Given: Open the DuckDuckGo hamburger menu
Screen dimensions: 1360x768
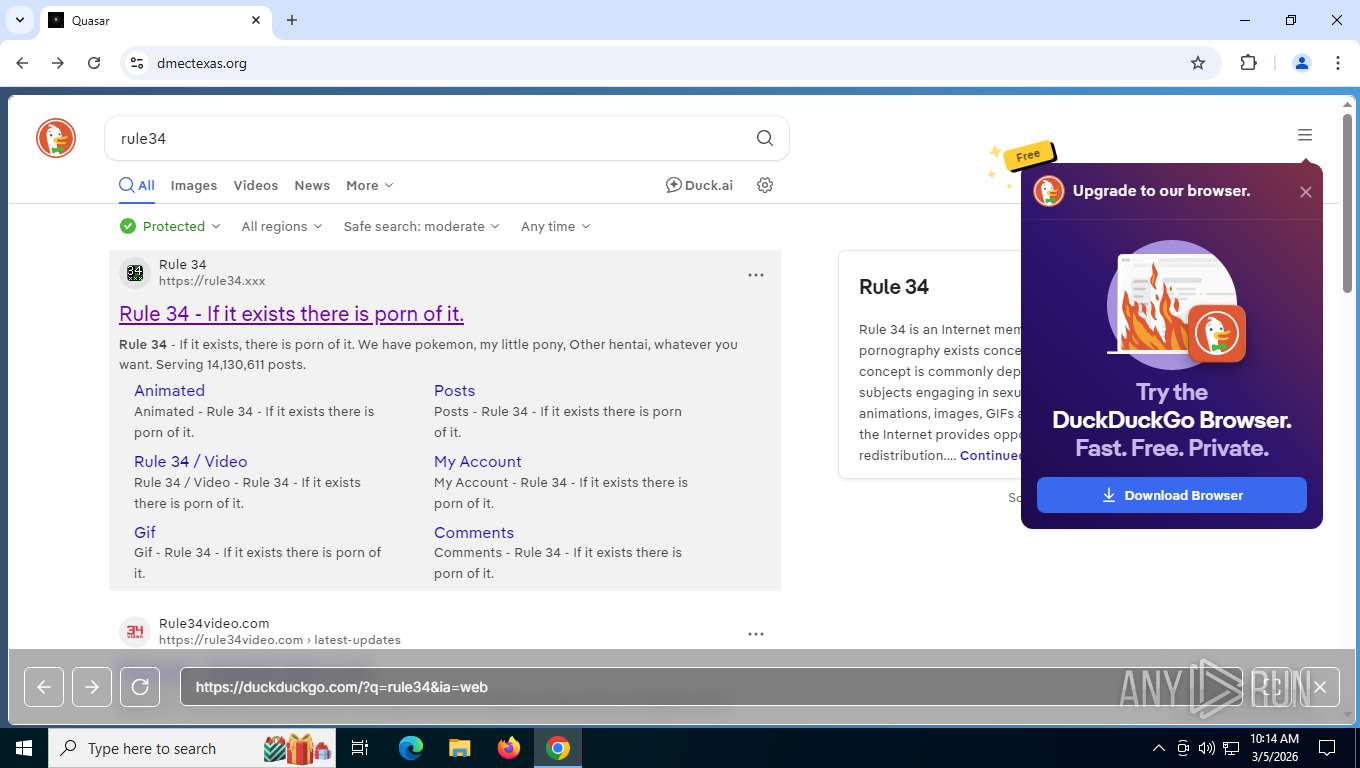Looking at the screenshot, I should click(1305, 135).
